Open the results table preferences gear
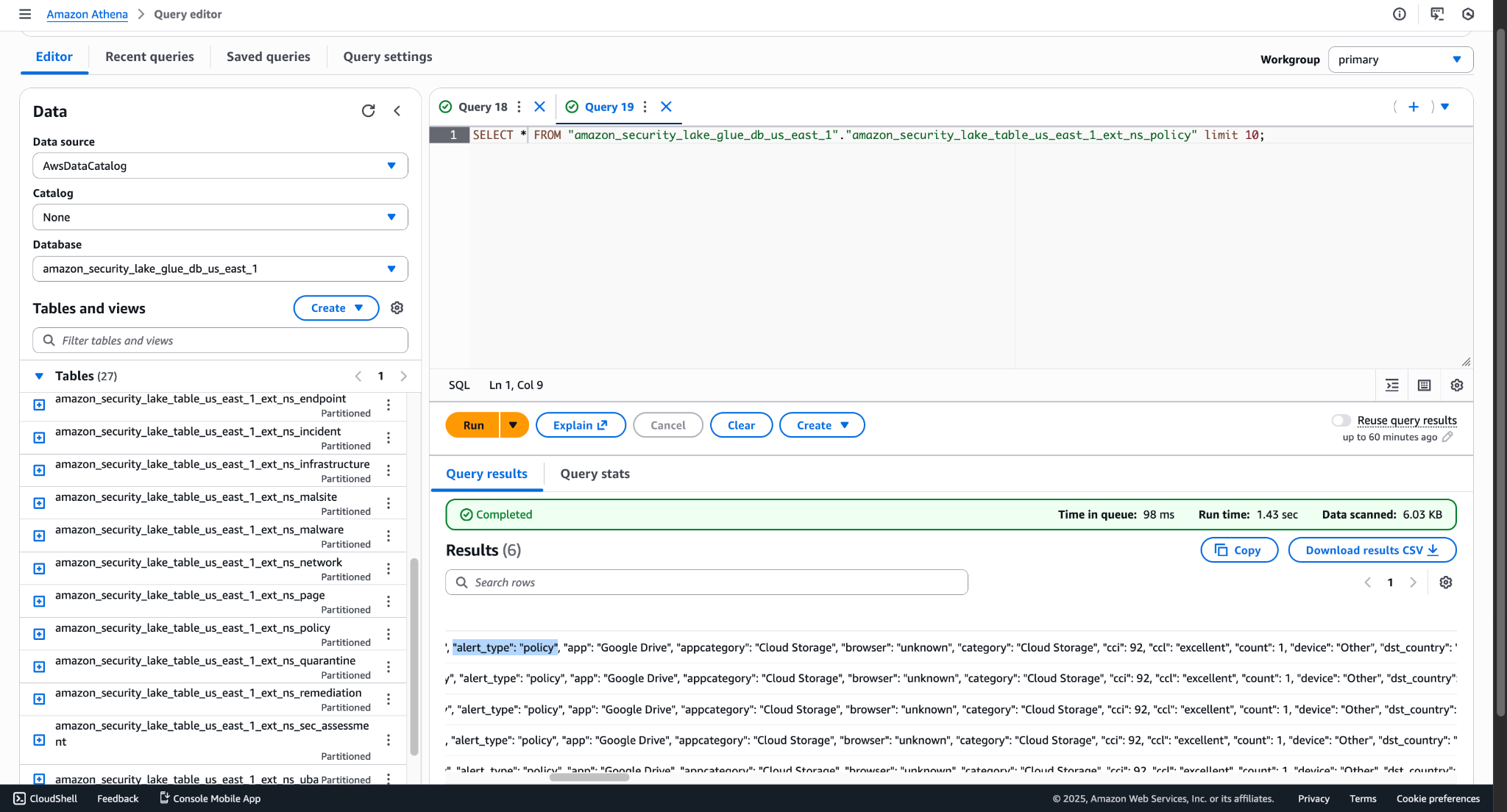Viewport: 1507px width, 812px height. 1446,583
